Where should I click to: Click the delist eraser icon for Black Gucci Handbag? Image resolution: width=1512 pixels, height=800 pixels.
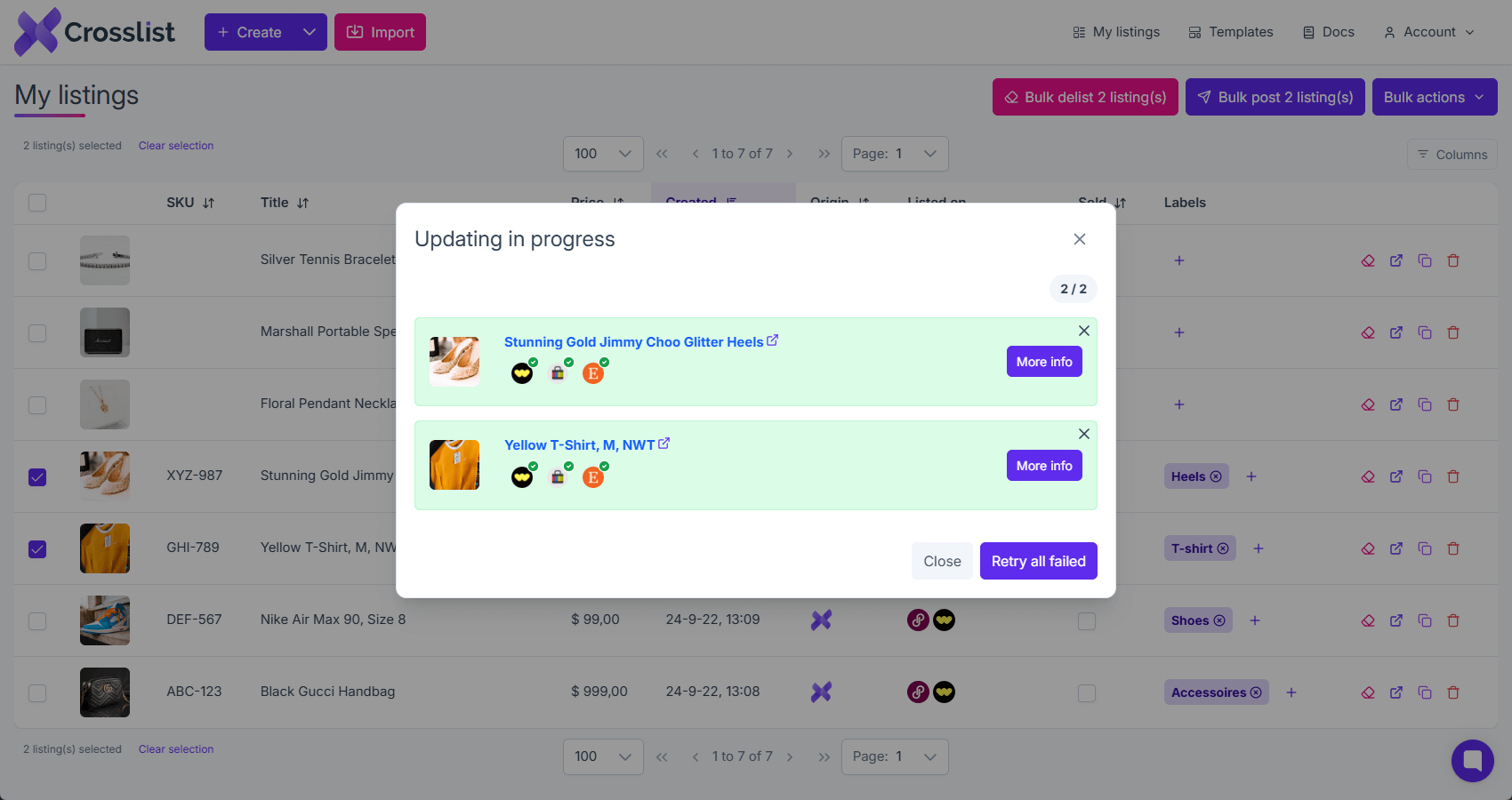point(1368,692)
